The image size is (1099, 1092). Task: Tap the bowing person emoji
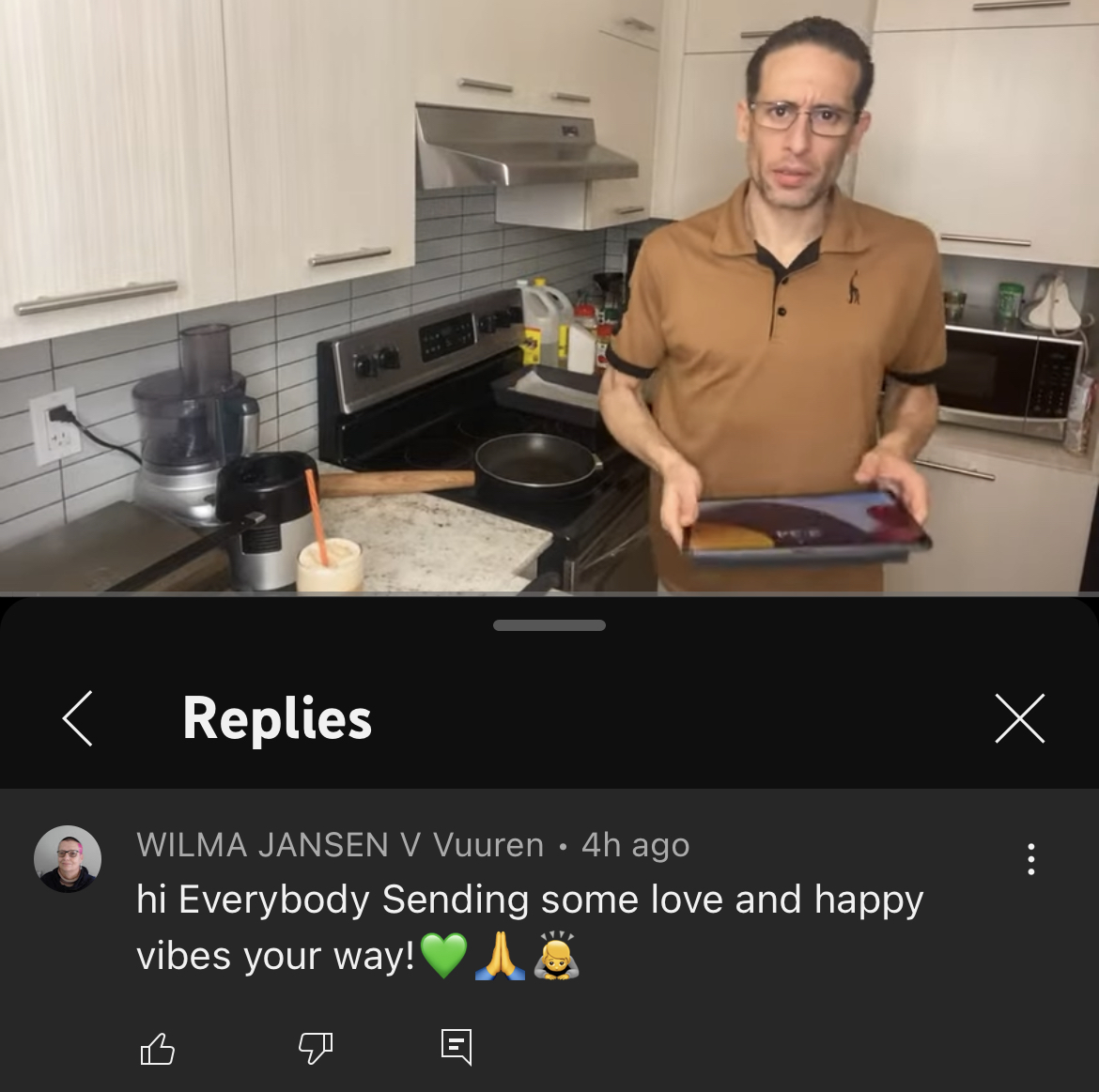click(556, 955)
